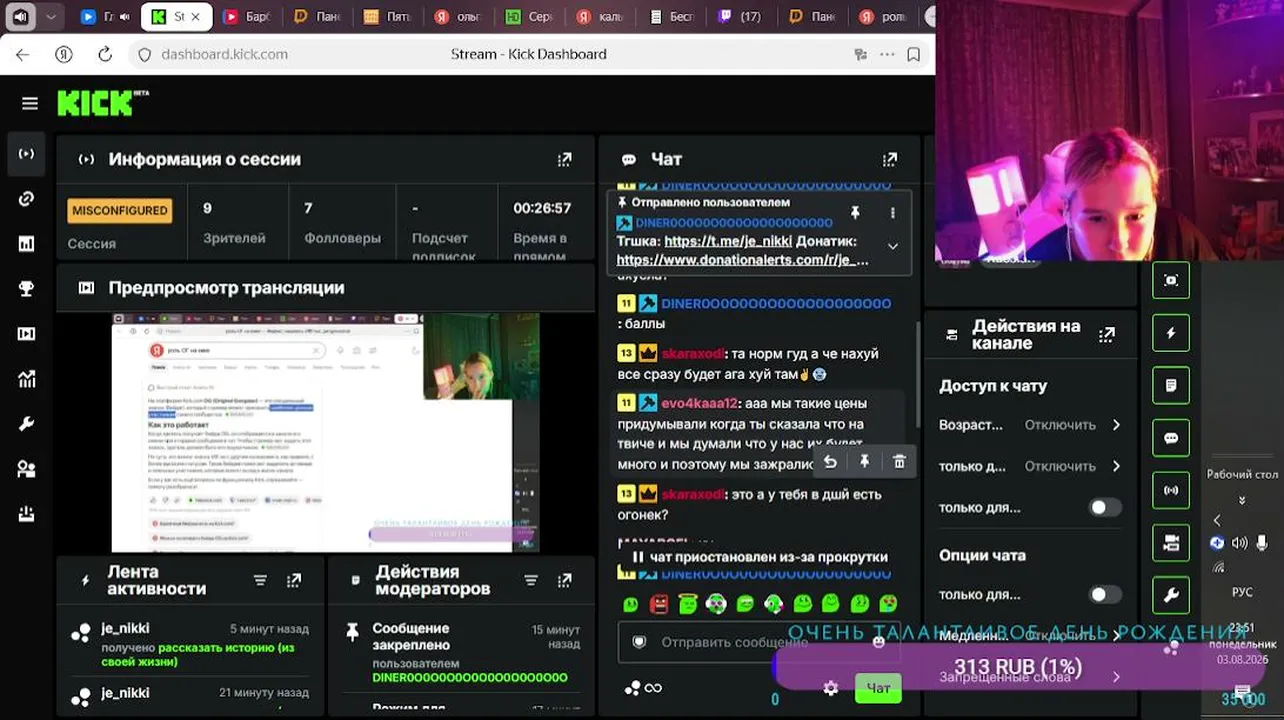Click the wrench button in right toolbar
Screen dimensions: 1284x720
click(x=1171, y=595)
